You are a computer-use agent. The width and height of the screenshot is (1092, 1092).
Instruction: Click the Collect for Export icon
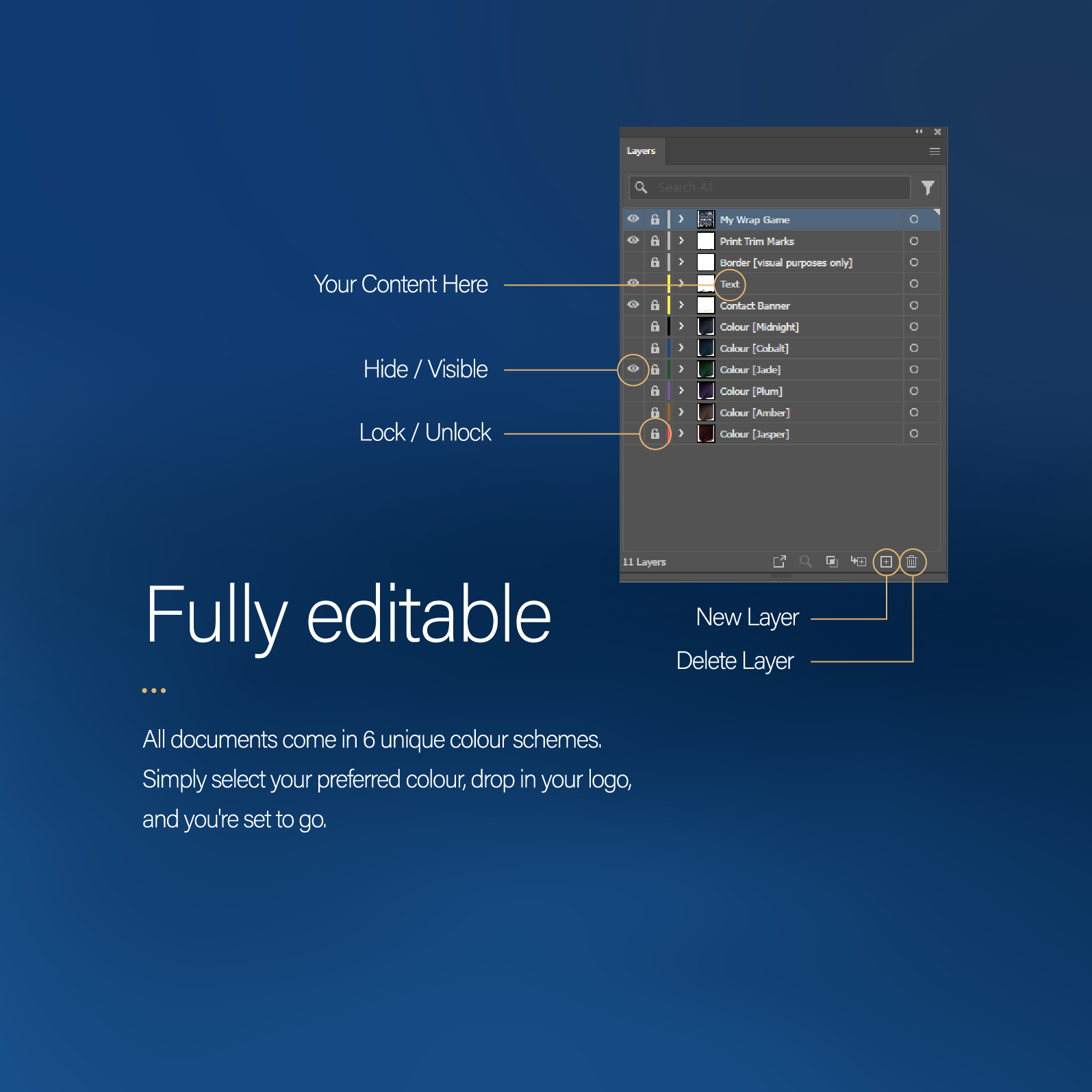coord(779,562)
